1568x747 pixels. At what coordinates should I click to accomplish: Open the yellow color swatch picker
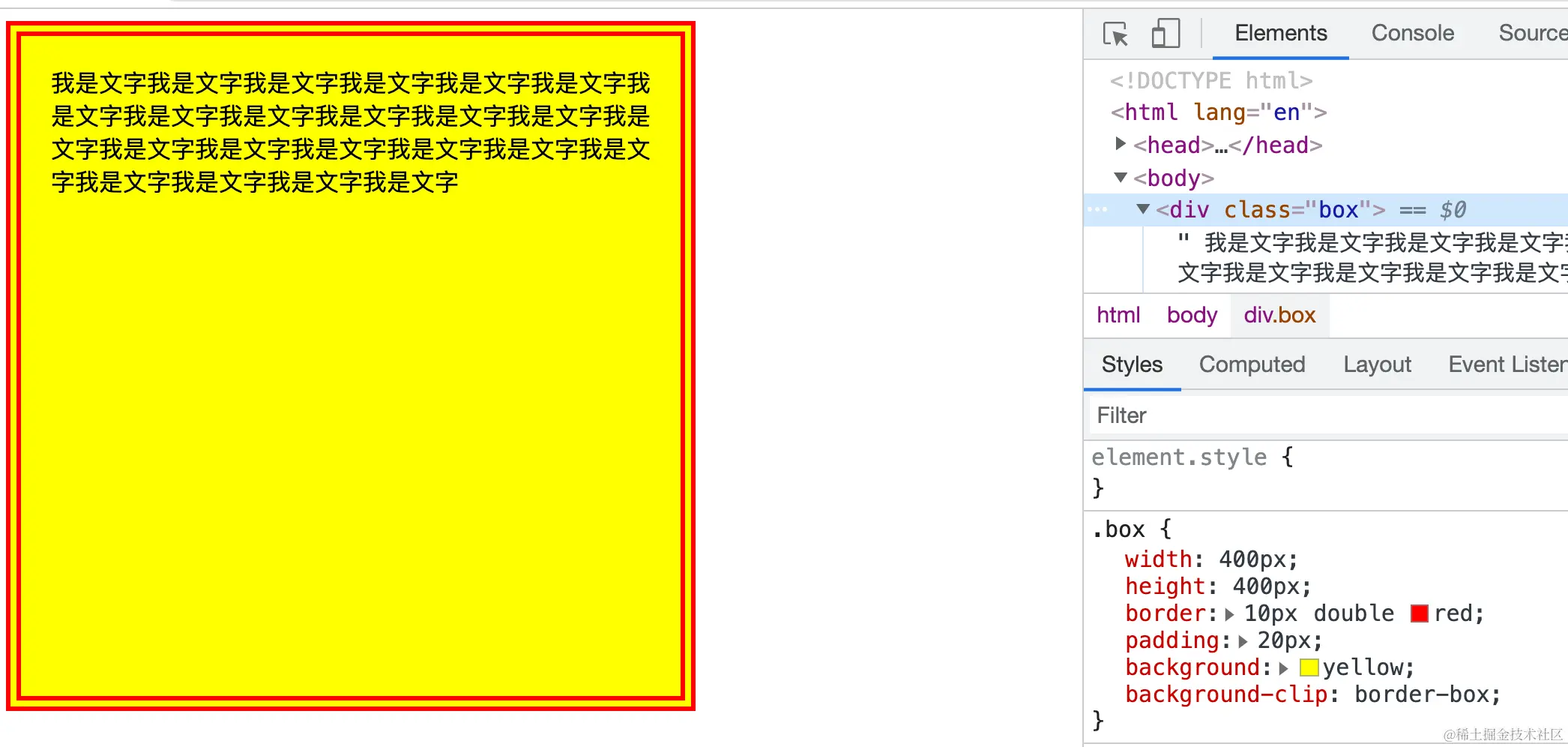coord(1309,667)
